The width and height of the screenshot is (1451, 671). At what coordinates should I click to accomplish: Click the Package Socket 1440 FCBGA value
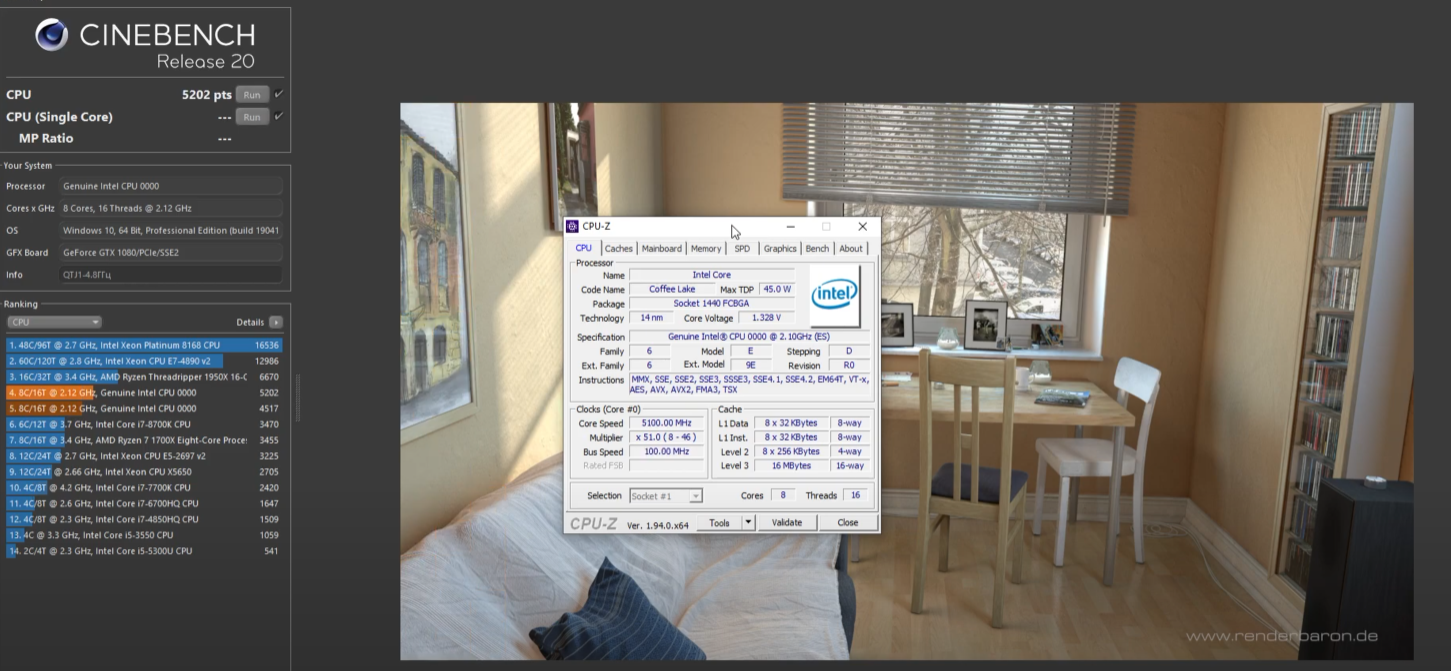(x=711, y=303)
